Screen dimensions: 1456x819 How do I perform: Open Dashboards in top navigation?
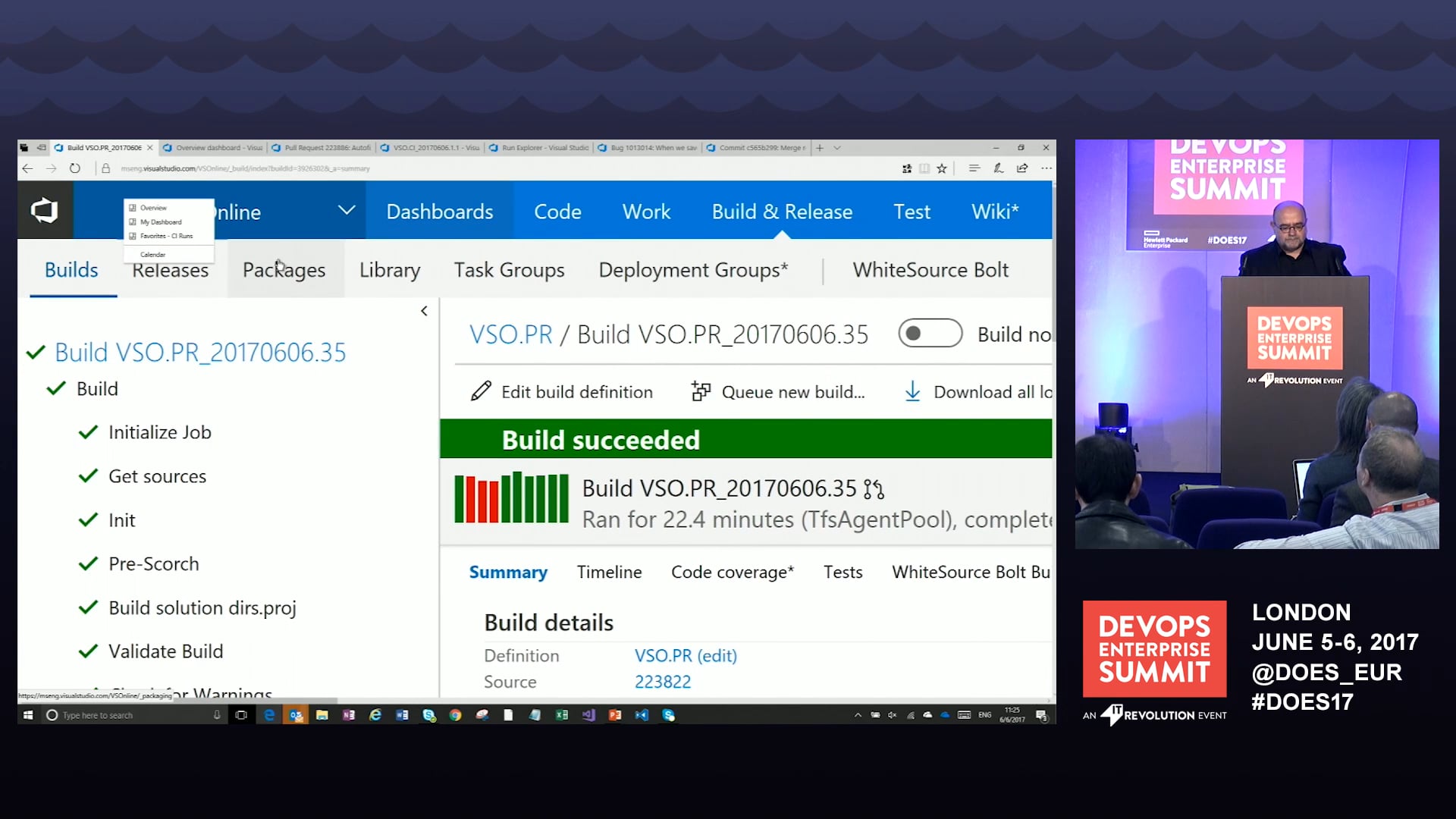pos(440,212)
